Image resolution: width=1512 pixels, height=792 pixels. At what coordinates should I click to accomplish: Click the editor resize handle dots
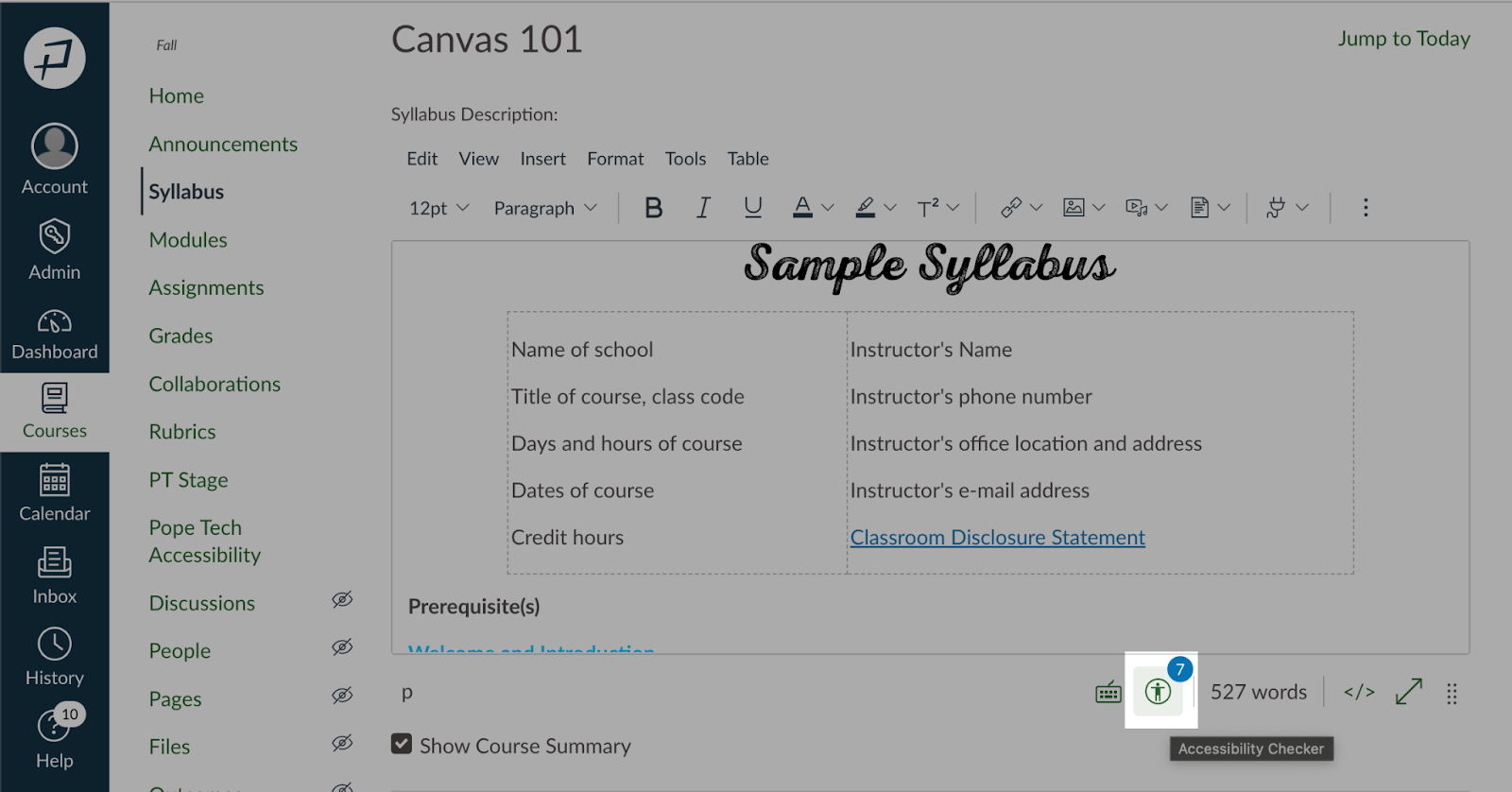1452,695
